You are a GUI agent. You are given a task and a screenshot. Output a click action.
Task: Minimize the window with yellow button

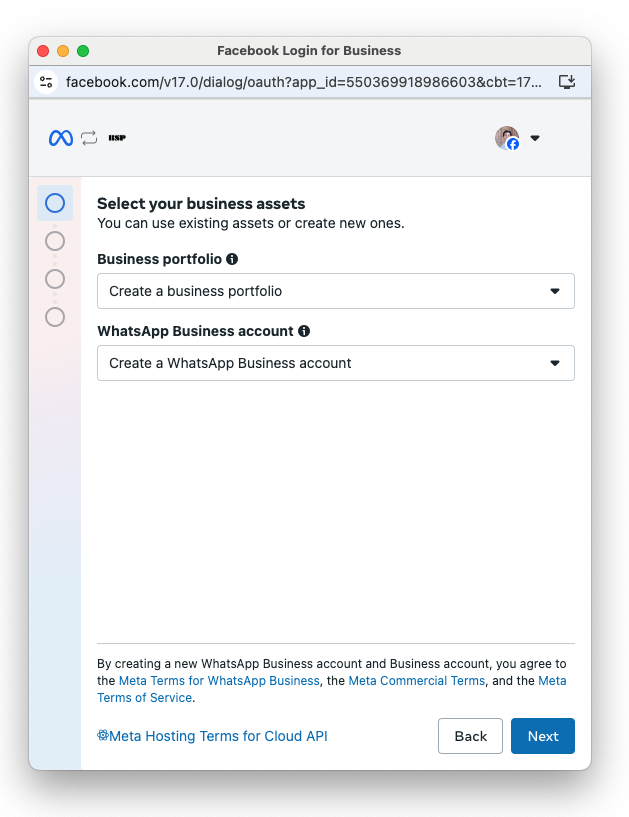point(63,51)
